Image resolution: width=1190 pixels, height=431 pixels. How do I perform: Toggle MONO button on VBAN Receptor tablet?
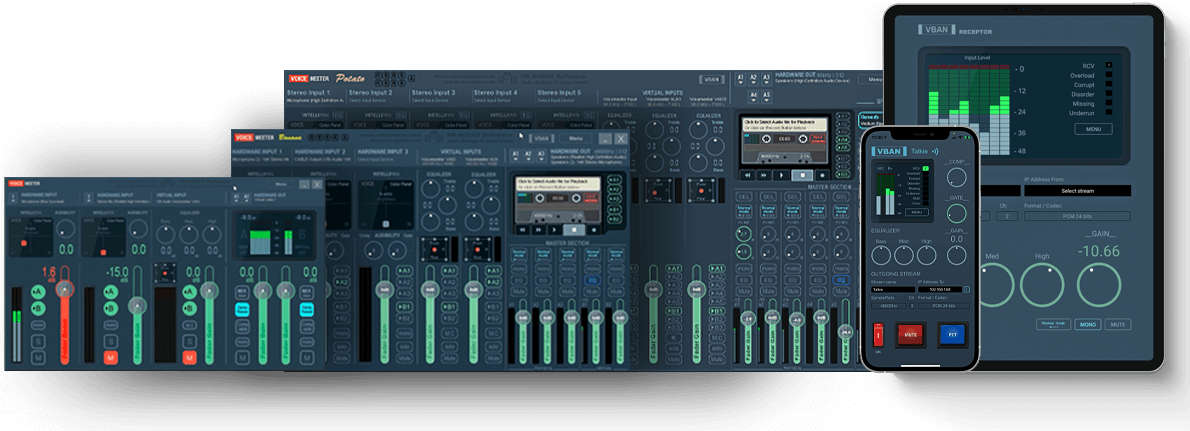[x=1088, y=324]
